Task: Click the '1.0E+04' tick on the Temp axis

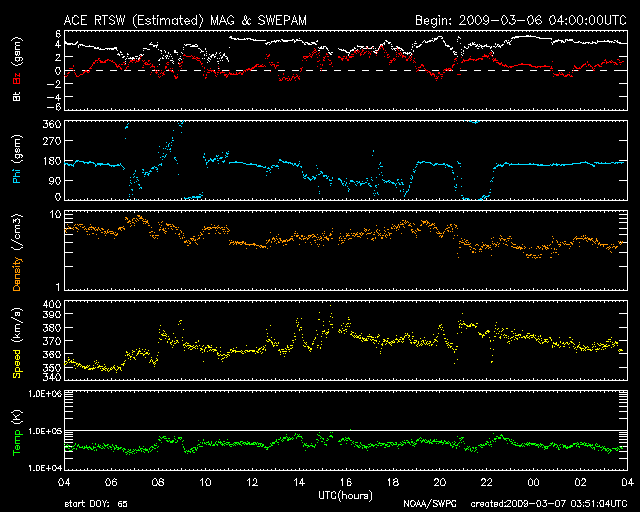Action: coord(45,468)
